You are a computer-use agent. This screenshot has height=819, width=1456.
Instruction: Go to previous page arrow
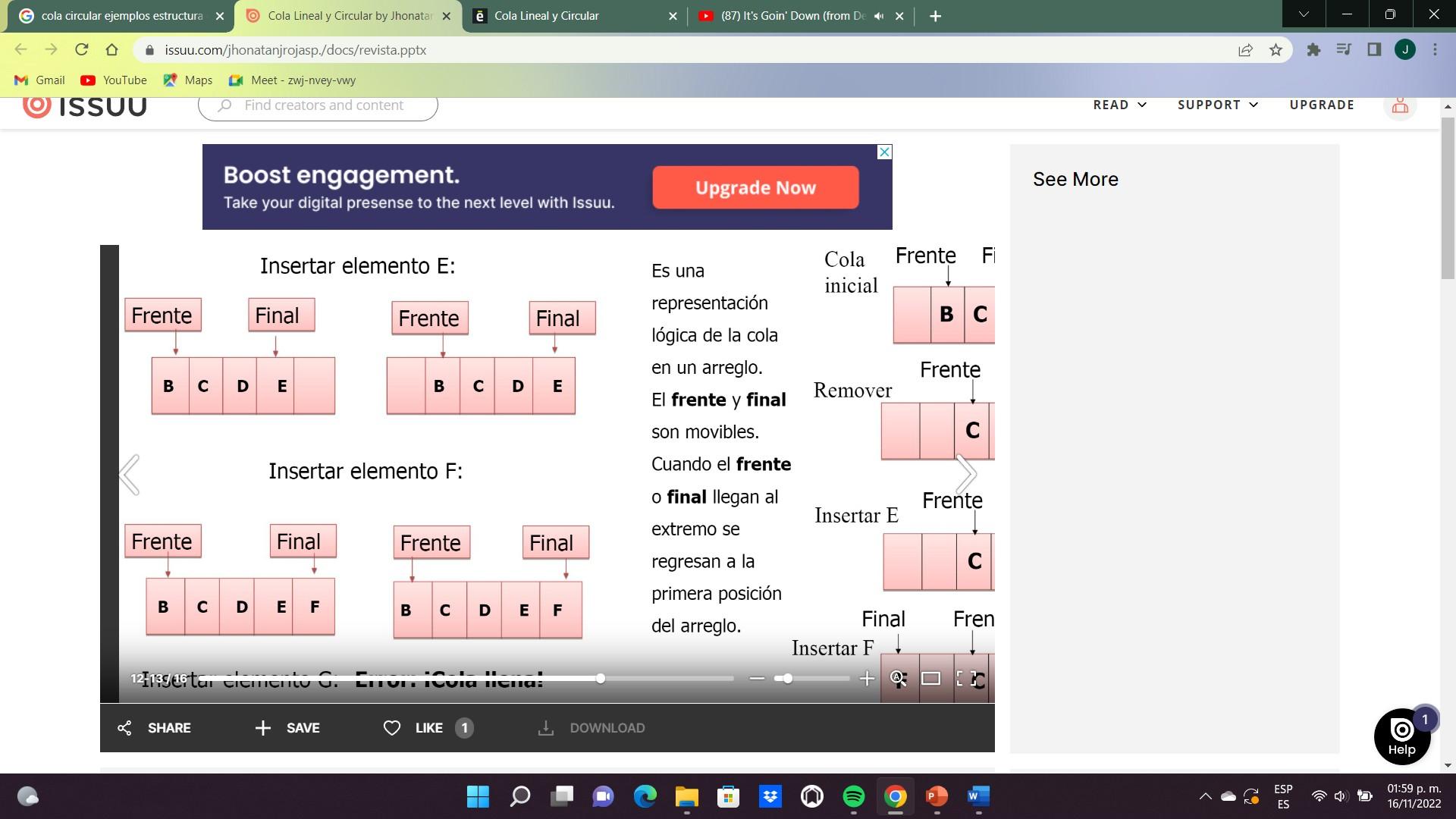130,475
